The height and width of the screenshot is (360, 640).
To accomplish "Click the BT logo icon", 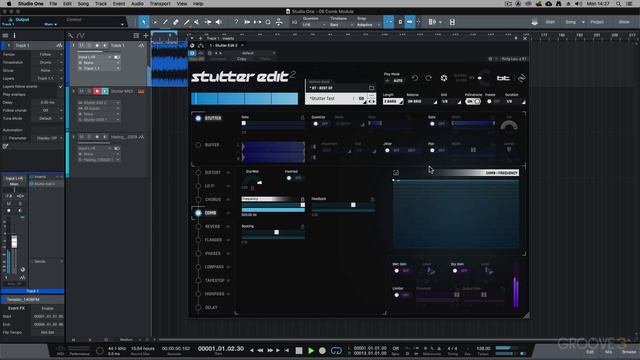I will (x=503, y=78).
